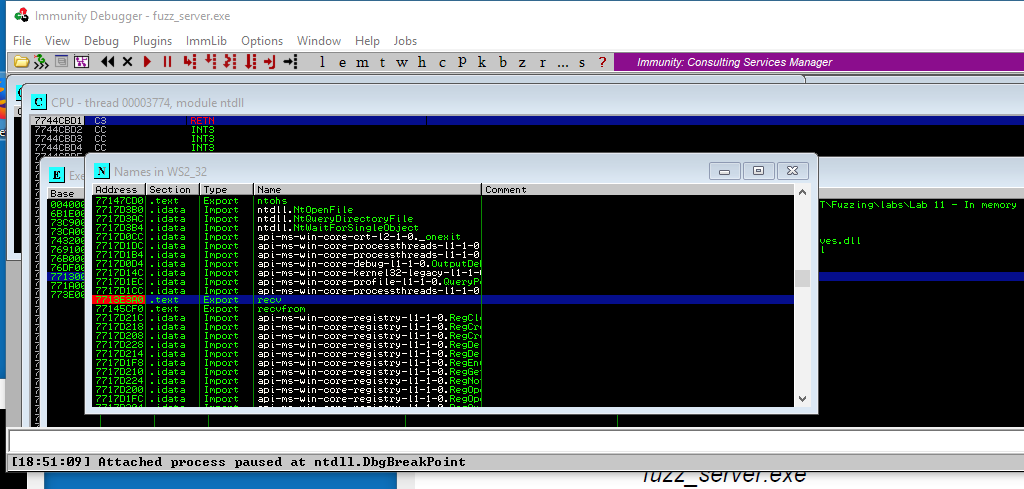Image resolution: width=1024 pixels, height=489 pixels.
Task: Show references via 'r' button
Action: coord(542,63)
